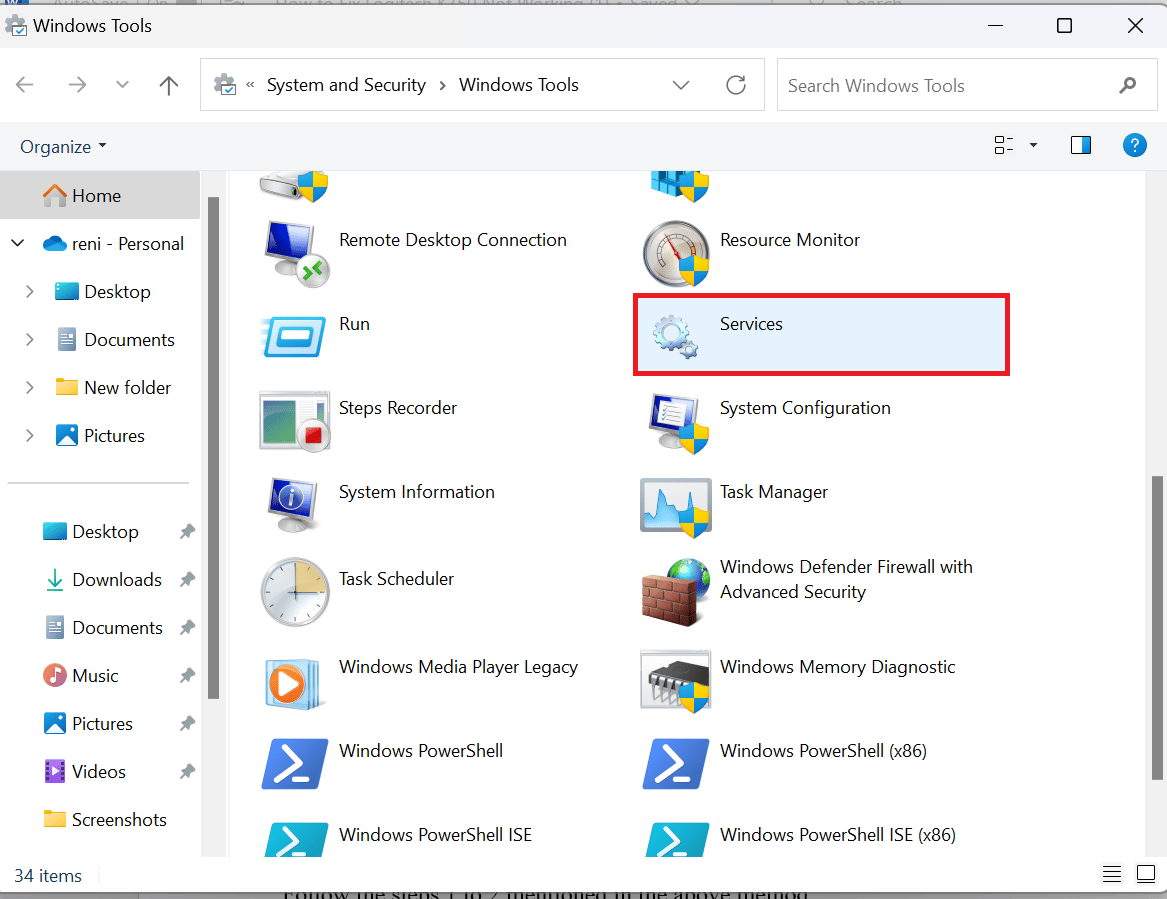Image resolution: width=1167 pixels, height=899 pixels.
Task: Open the view options dropdown arrow
Action: pyautogui.click(x=1033, y=145)
